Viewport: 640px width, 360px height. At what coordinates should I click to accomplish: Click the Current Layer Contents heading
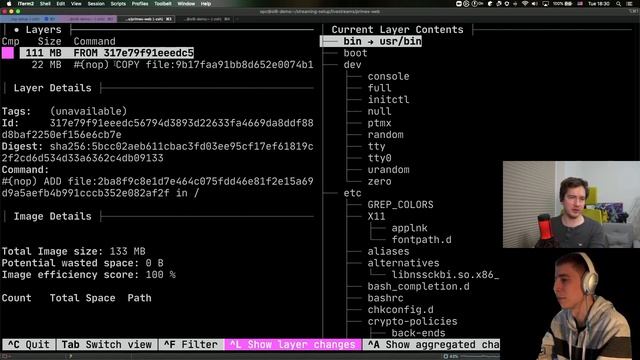[397, 30]
